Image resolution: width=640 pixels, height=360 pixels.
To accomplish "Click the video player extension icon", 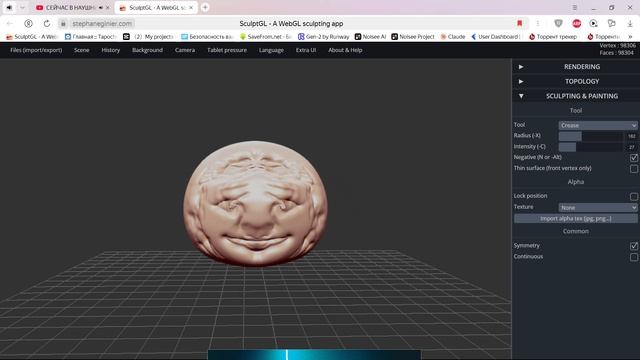I will 594,24.
